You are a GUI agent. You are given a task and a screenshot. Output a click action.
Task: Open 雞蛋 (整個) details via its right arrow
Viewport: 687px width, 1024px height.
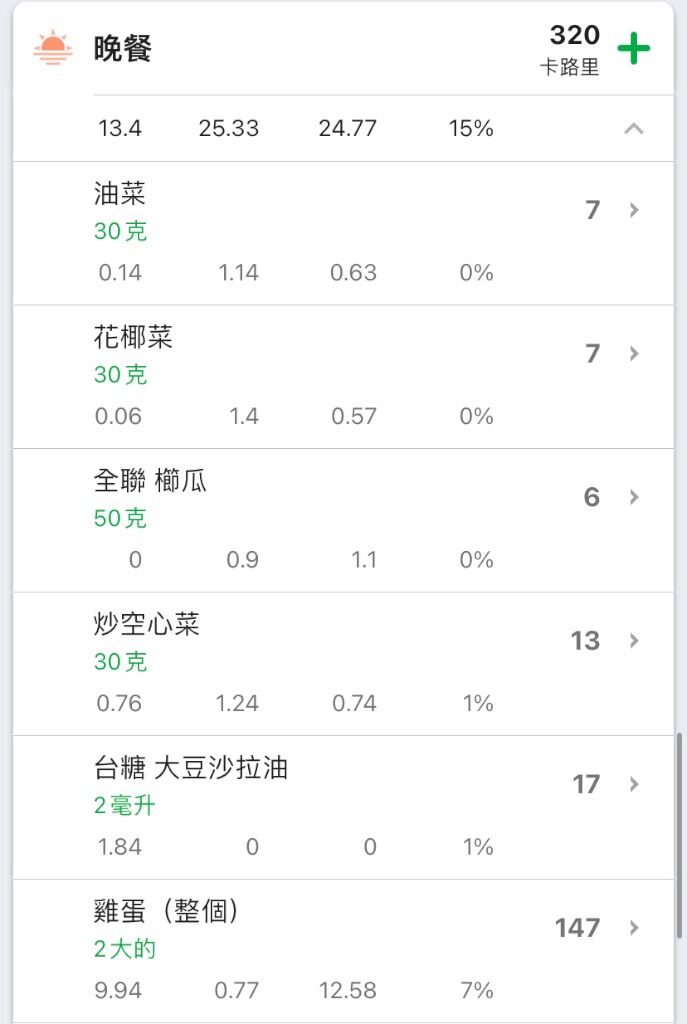click(633, 928)
